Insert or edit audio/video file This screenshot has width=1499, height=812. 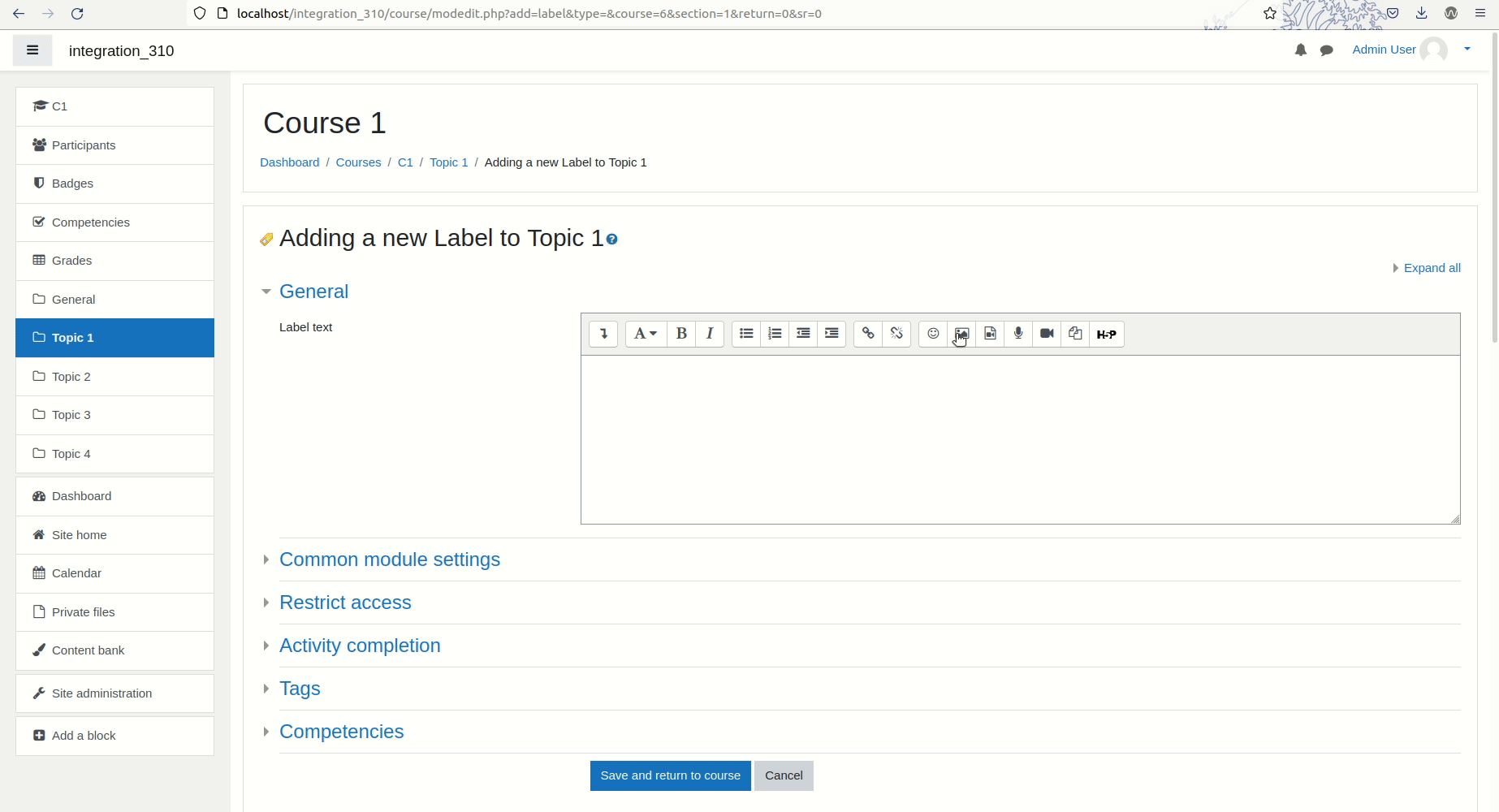[x=990, y=334]
